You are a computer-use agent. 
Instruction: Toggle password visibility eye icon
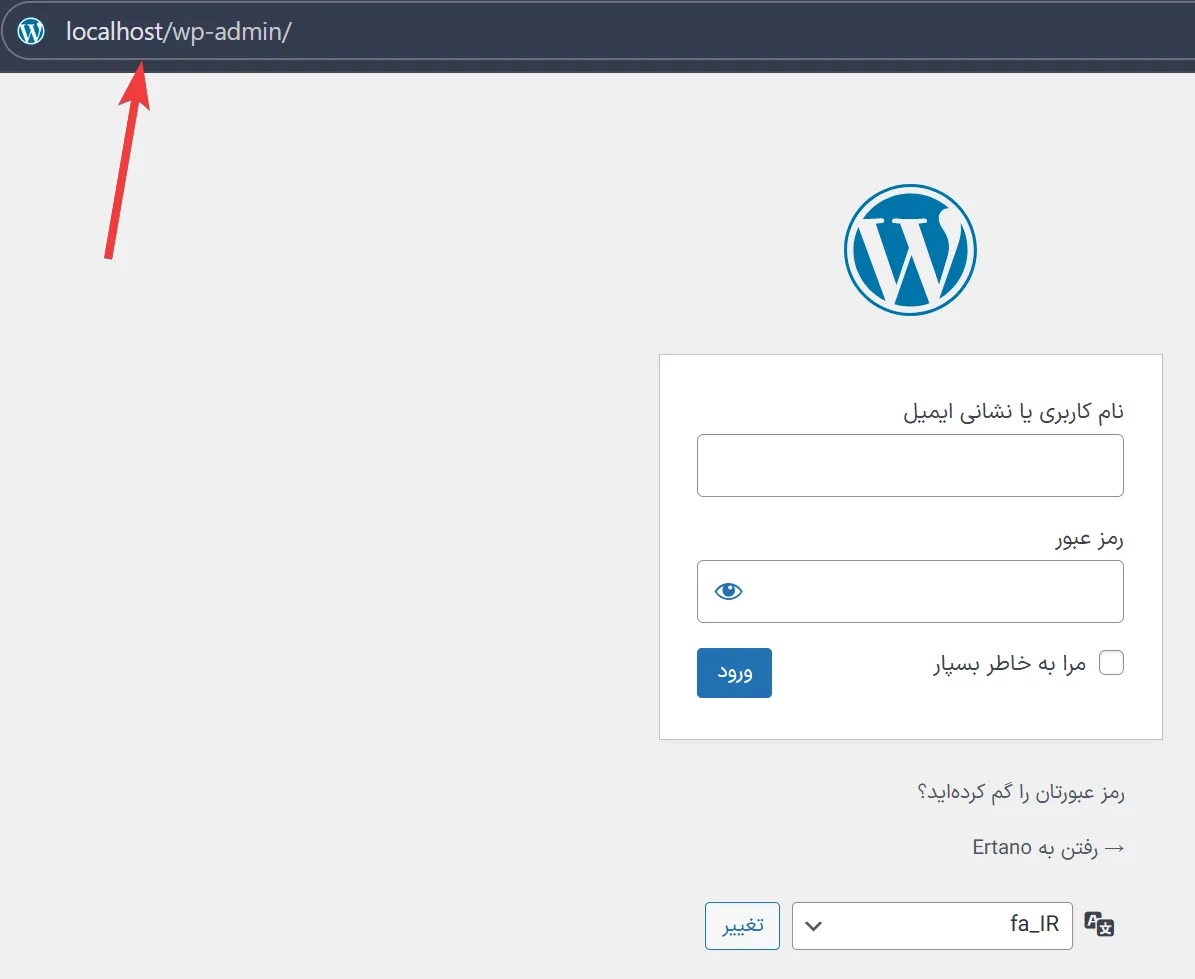729,591
